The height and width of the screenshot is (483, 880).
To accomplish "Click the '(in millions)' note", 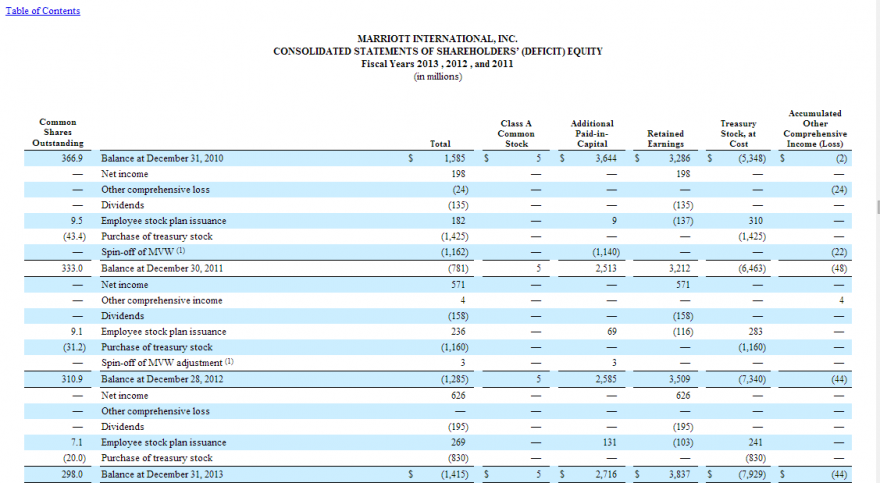I will pos(438,76).
